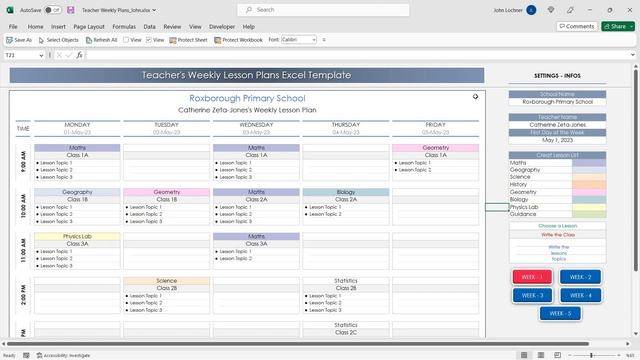Open the Page Layout tab
This screenshot has height=360, width=640.
click(89, 27)
